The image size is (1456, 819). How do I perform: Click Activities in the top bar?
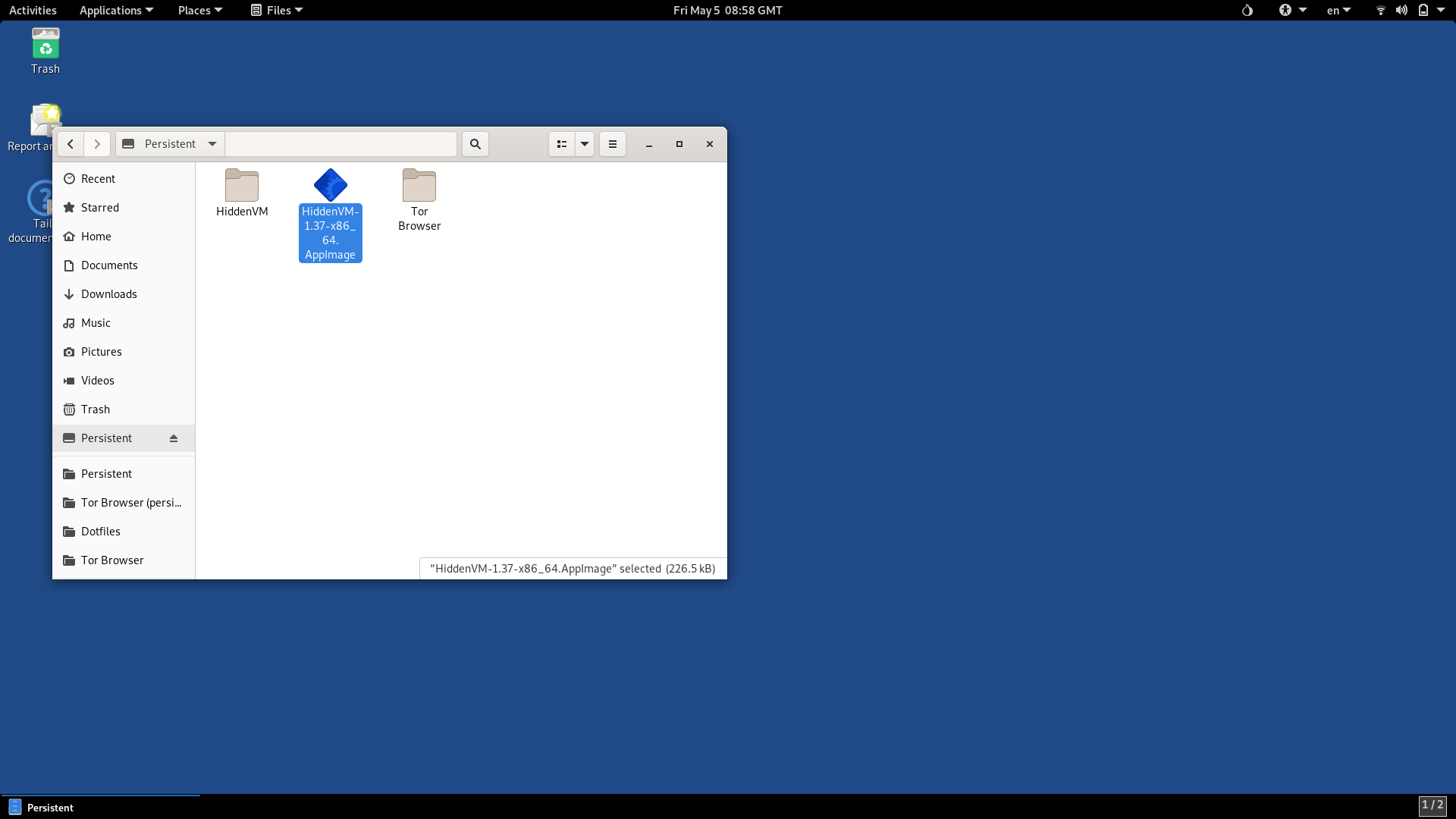coord(33,11)
